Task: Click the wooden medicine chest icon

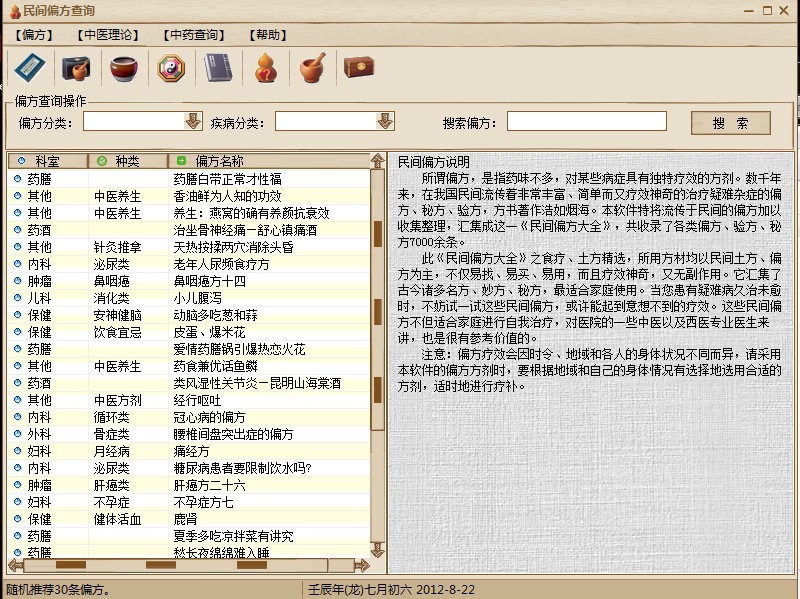Action: tap(358, 68)
